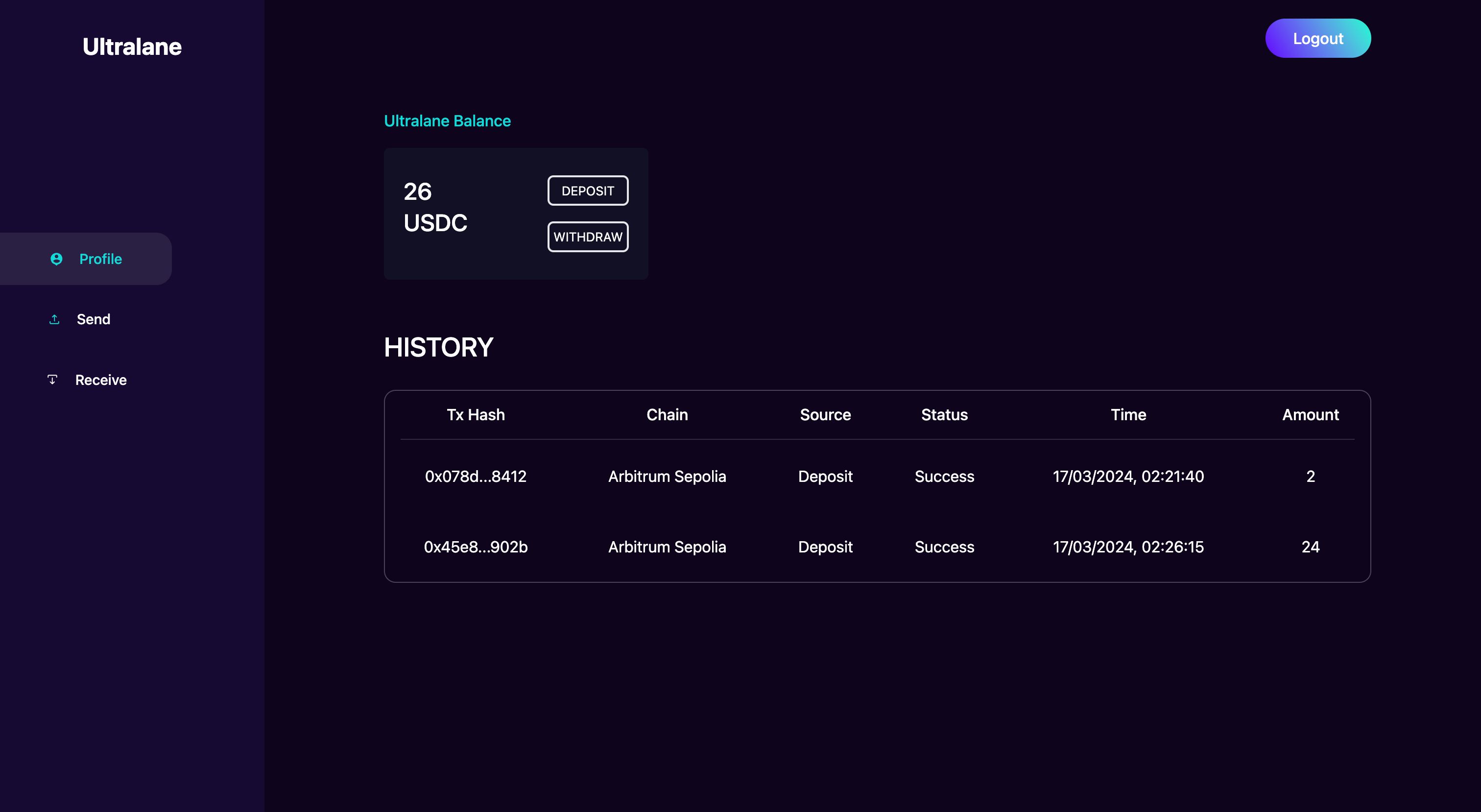Click amount 24 in second row
This screenshot has width=1481, height=812.
pyautogui.click(x=1310, y=547)
